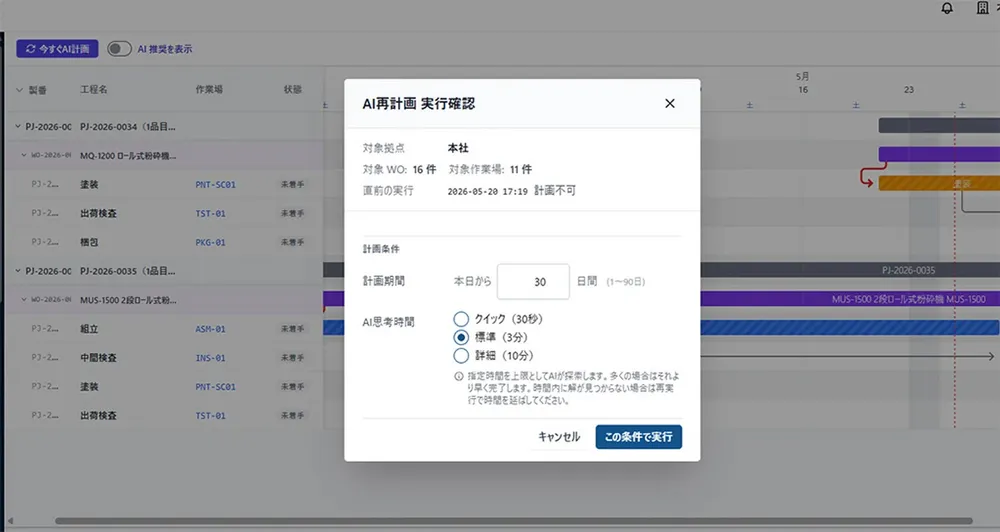Click the orange 塗装 Gantt bar

[x=939, y=183]
